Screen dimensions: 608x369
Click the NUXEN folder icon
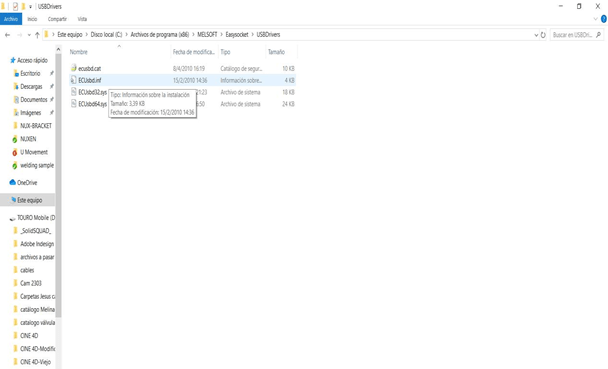click(x=15, y=139)
